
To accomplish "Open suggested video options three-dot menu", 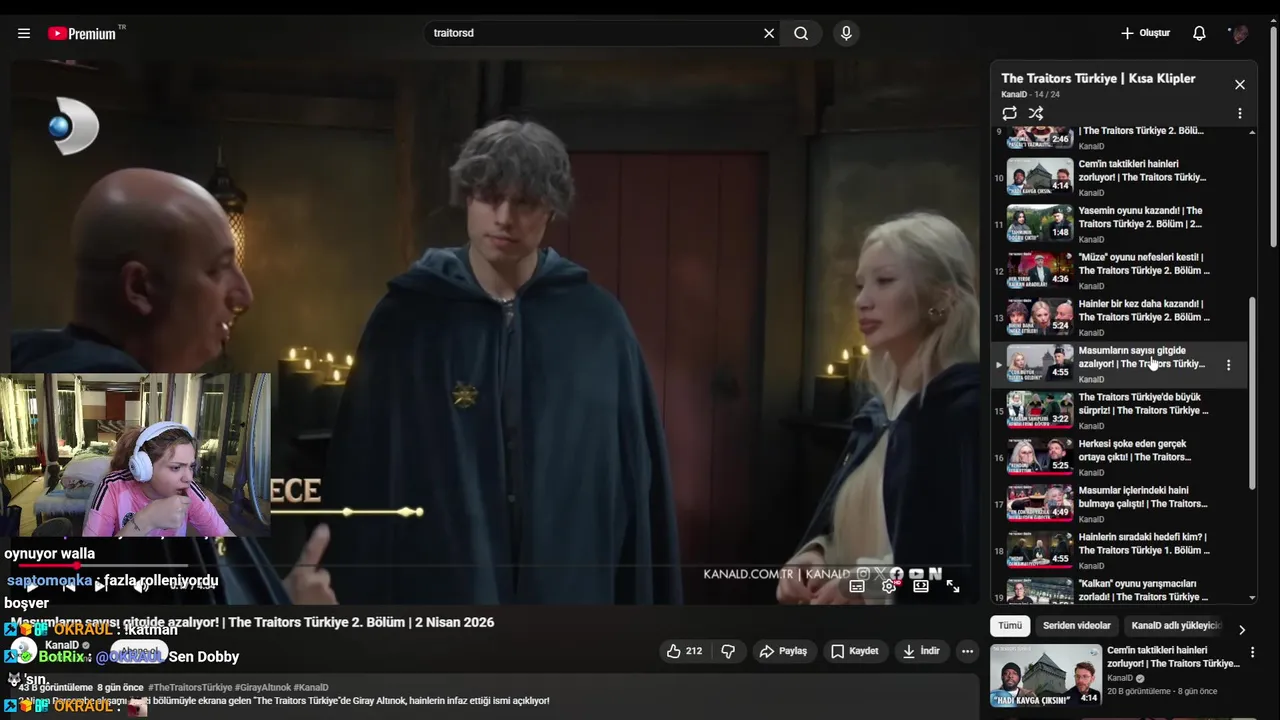I will coord(1251,652).
